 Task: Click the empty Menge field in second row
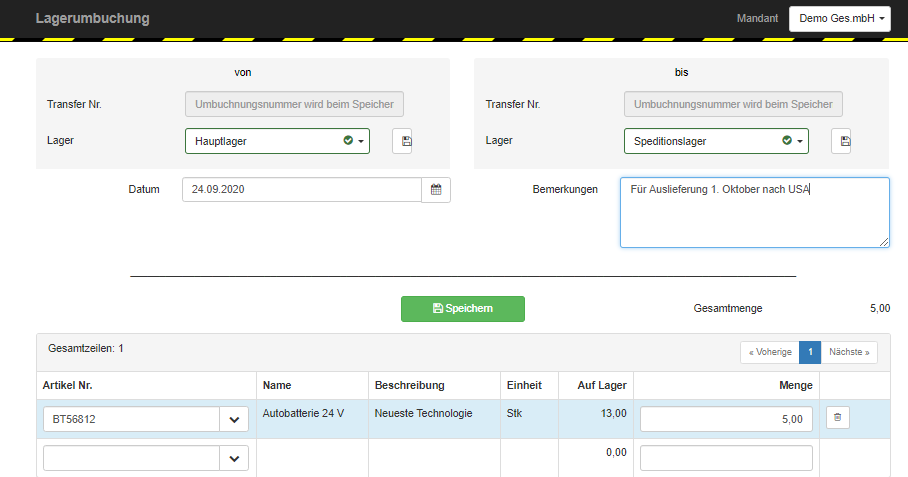tap(726, 458)
